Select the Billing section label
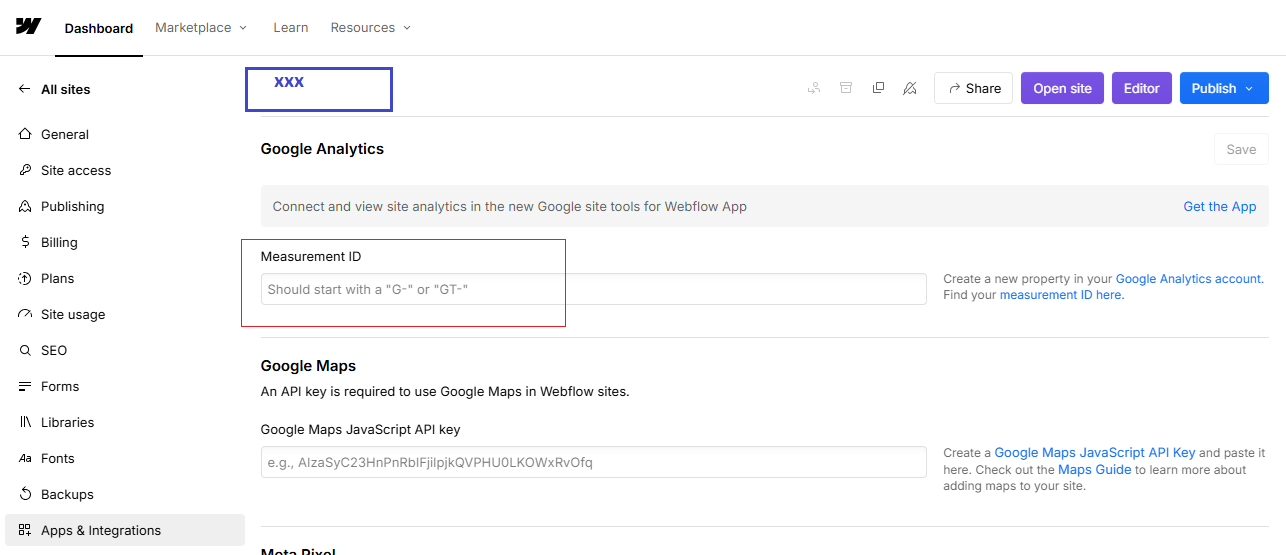 pyautogui.click(x=59, y=242)
